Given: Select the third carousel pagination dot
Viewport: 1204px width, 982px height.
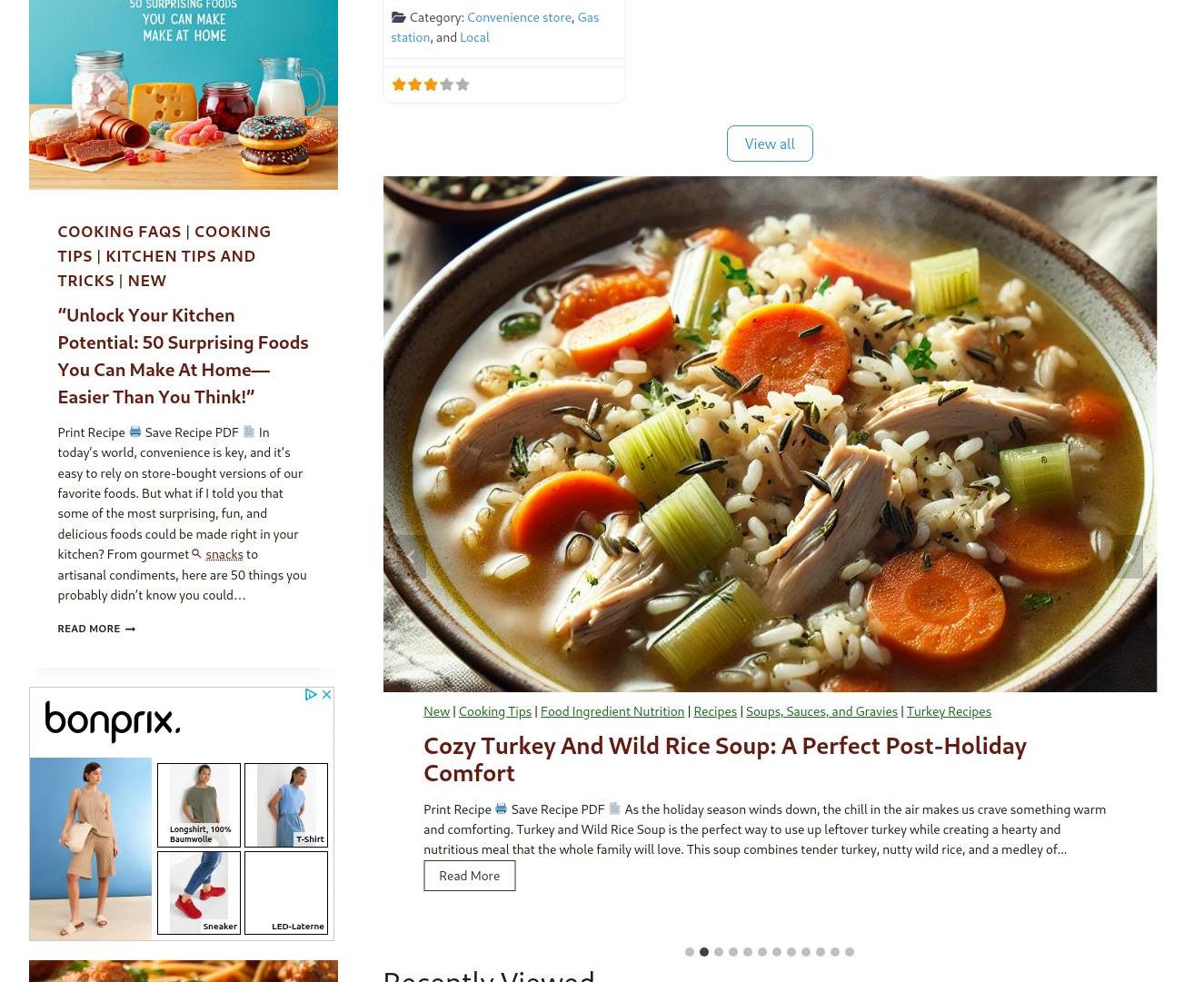Looking at the screenshot, I should [719, 952].
